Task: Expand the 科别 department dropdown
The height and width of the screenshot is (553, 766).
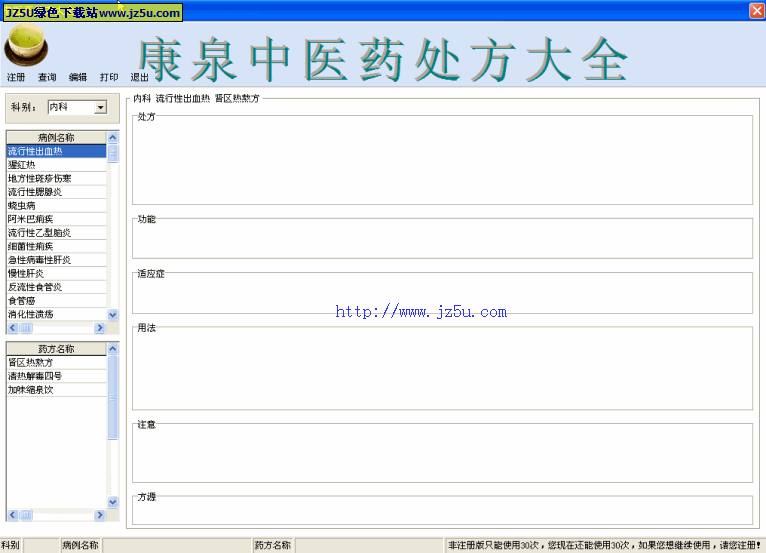Action: pos(101,107)
